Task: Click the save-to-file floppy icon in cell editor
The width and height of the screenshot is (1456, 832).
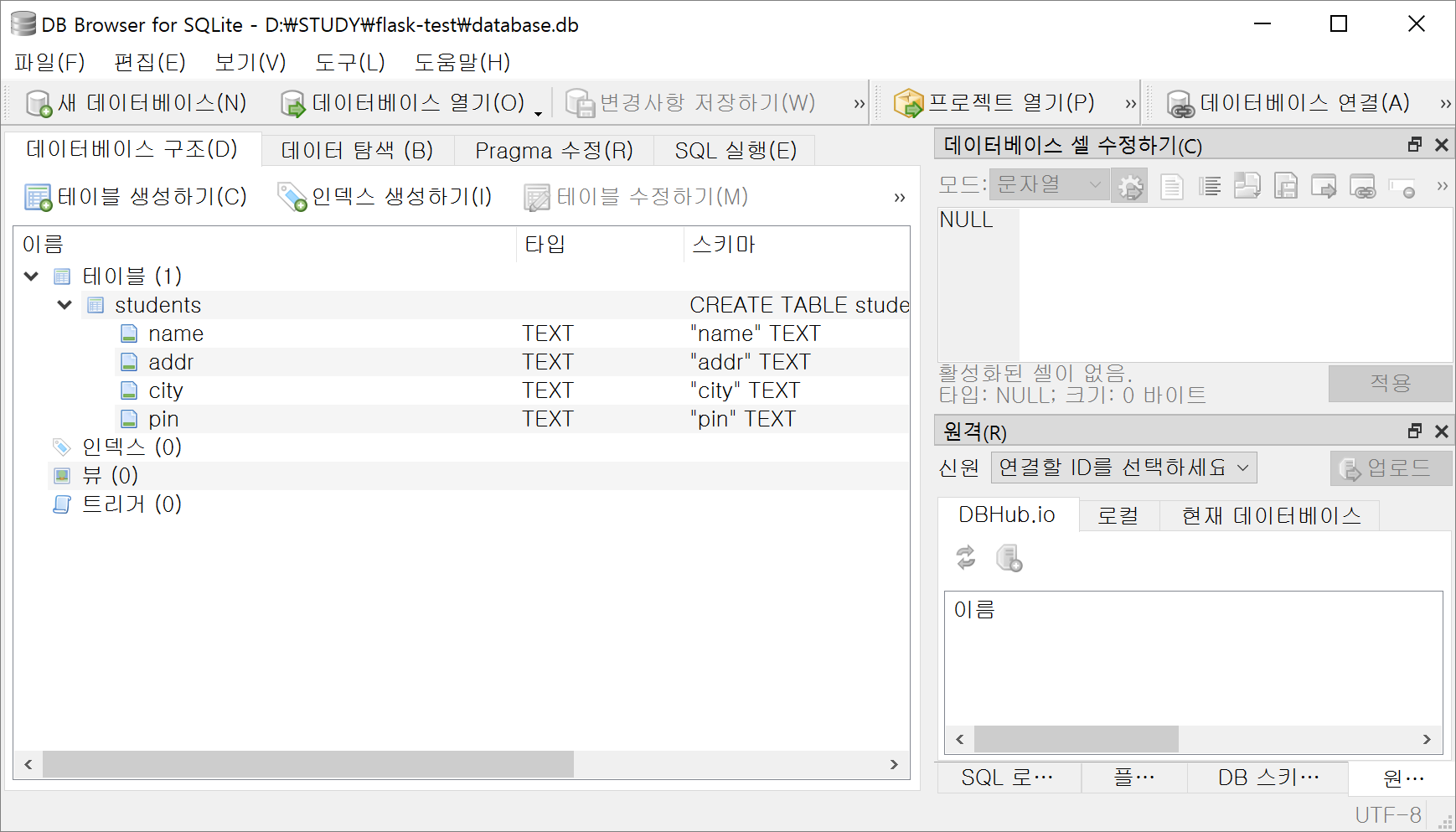Action: (1286, 186)
